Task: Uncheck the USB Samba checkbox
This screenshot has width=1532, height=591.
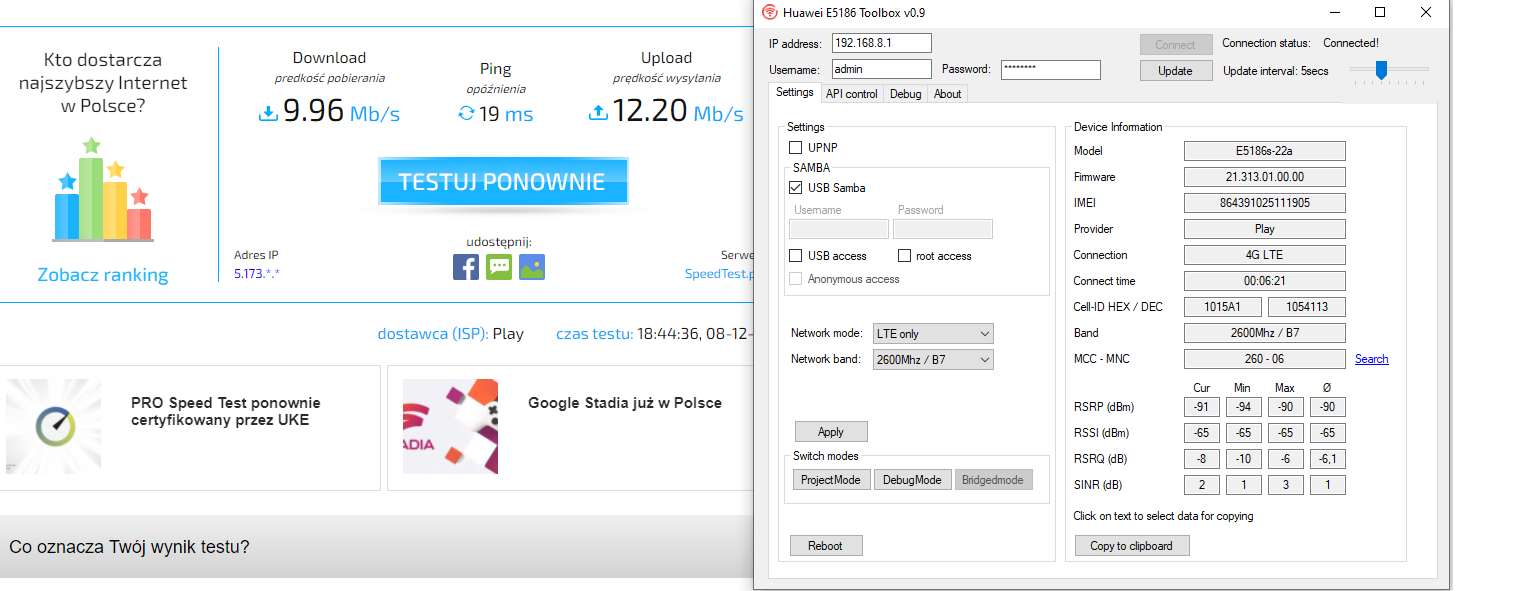Action: click(796, 188)
